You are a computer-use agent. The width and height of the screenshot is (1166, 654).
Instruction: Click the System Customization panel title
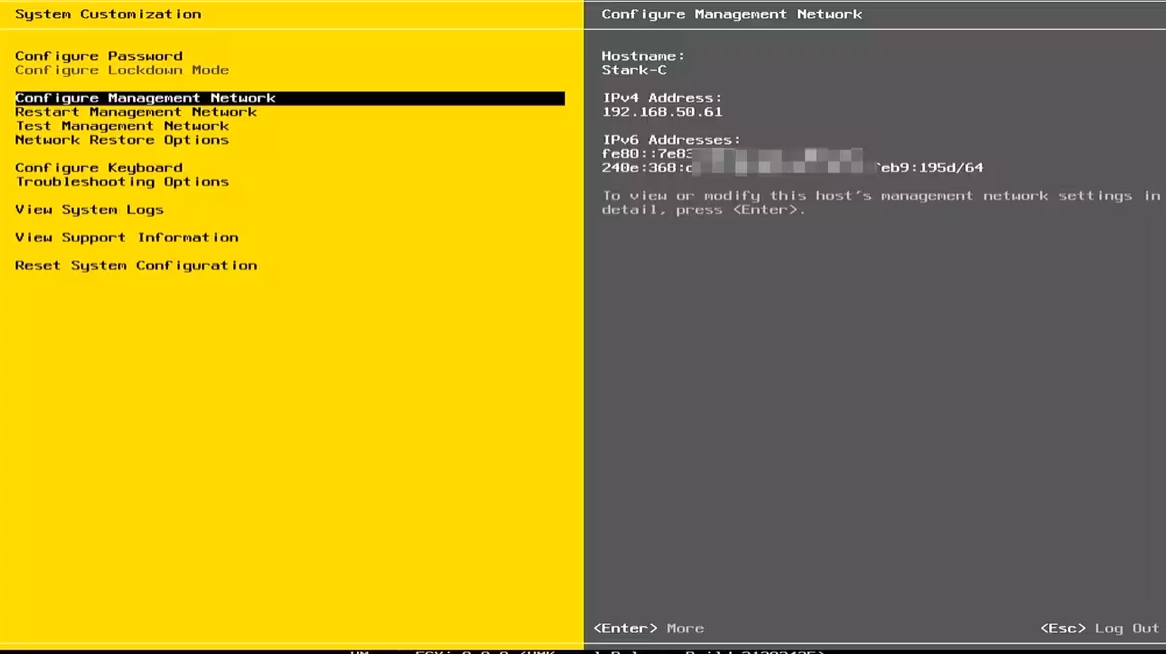[108, 14]
